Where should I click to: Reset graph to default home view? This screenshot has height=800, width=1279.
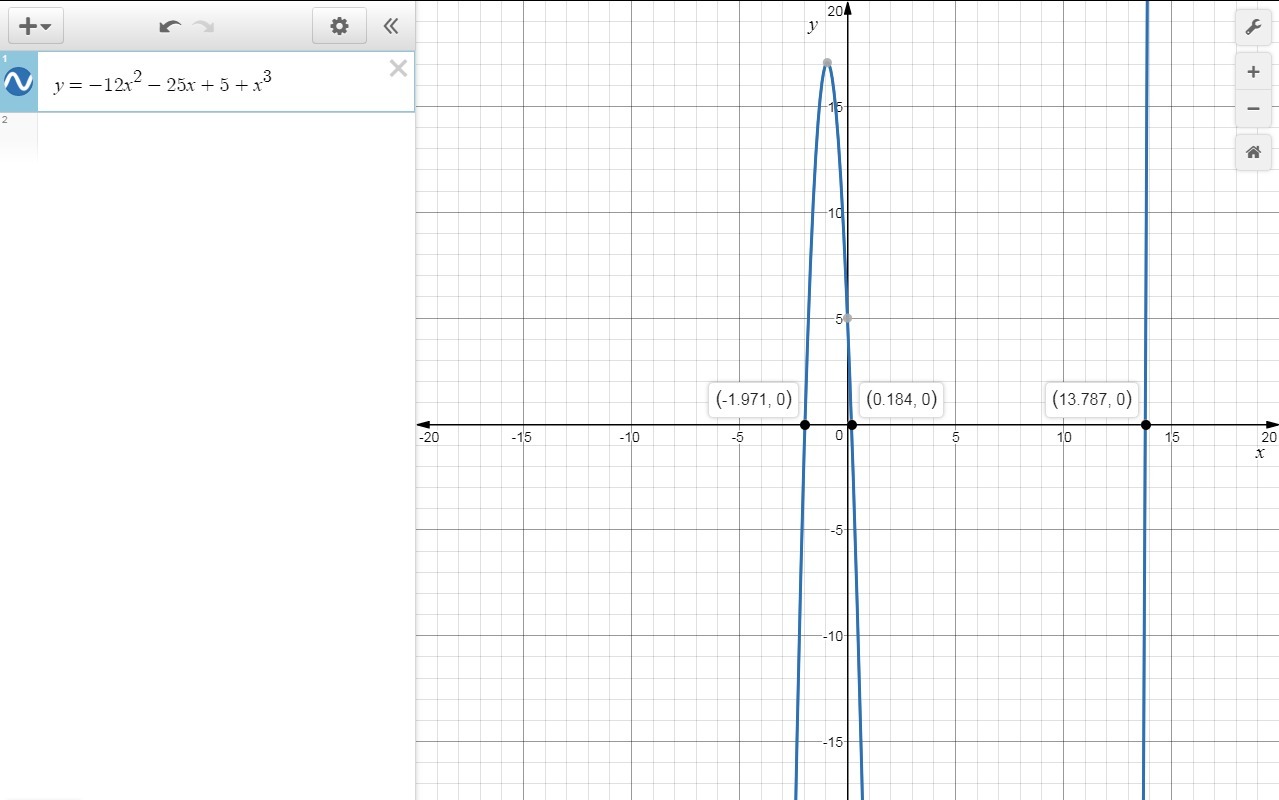pyautogui.click(x=1253, y=152)
